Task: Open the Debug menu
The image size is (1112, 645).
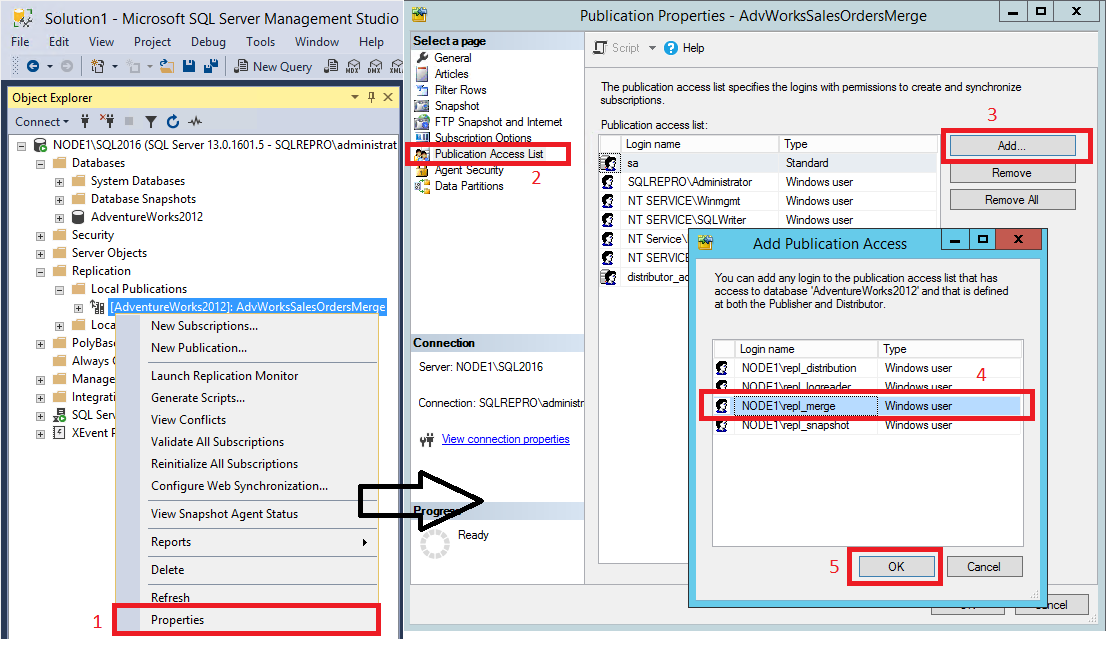Action: coord(207,41)
